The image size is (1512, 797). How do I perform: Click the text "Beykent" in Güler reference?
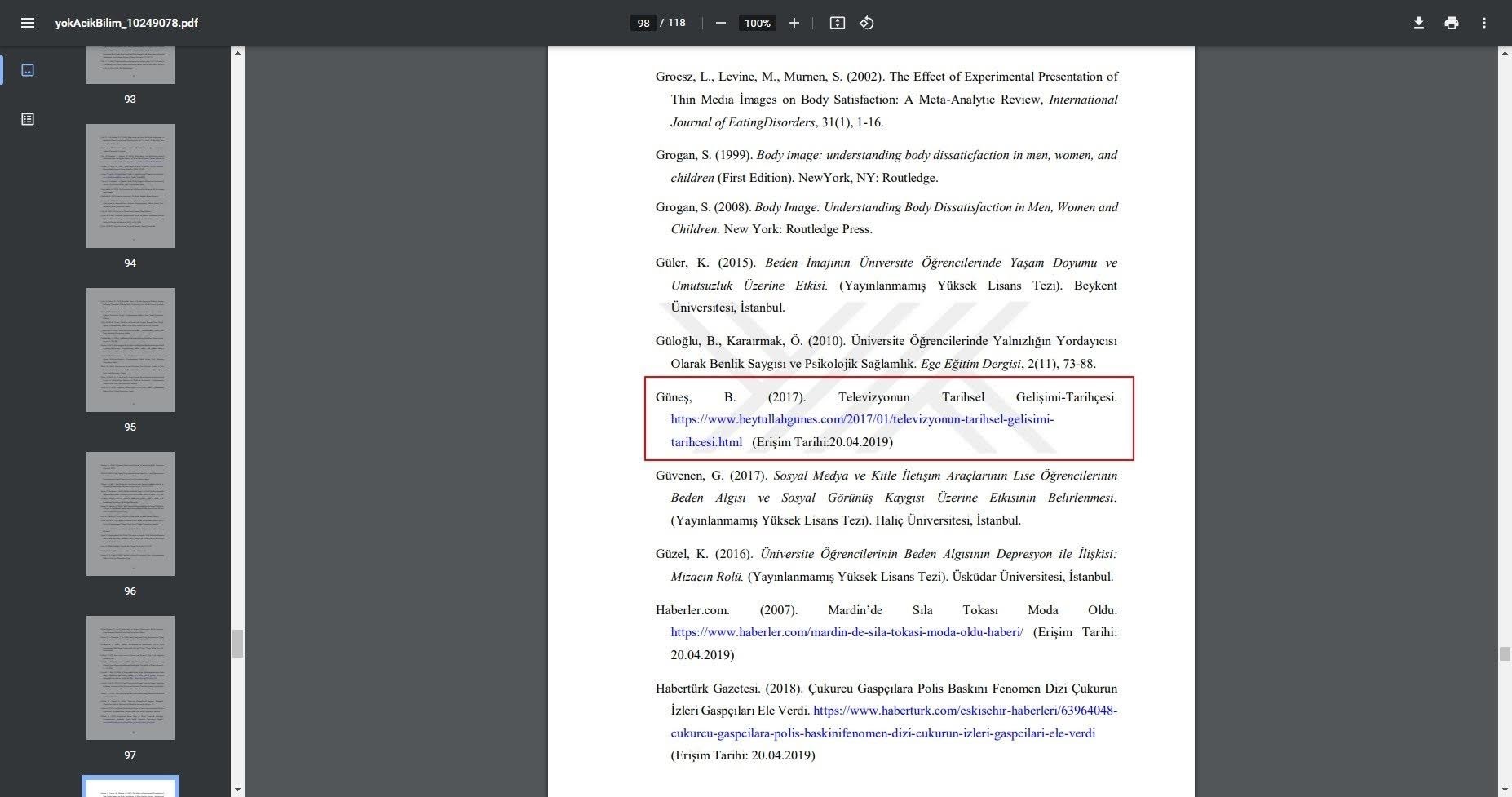coord(1095,286)
